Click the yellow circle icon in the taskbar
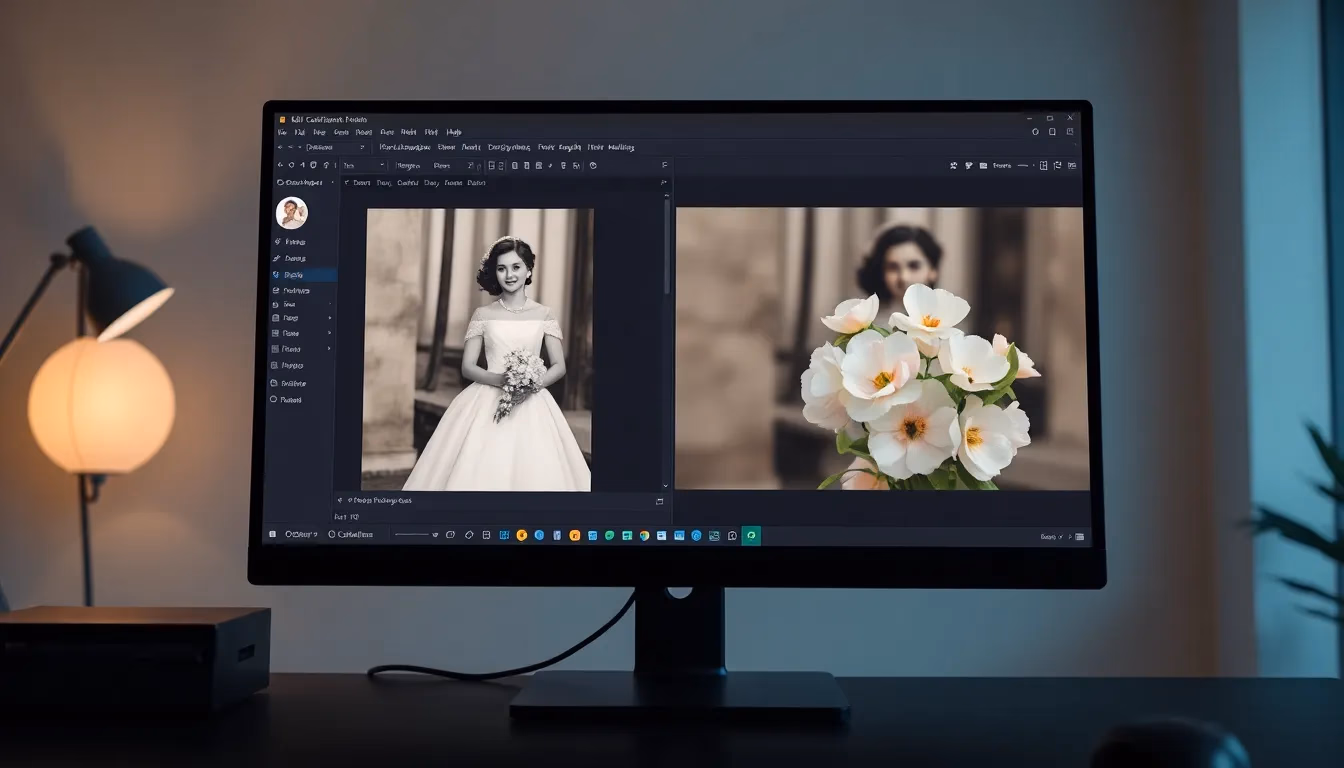This screenshot has height=768, width=1344. (x=521, y=535)
